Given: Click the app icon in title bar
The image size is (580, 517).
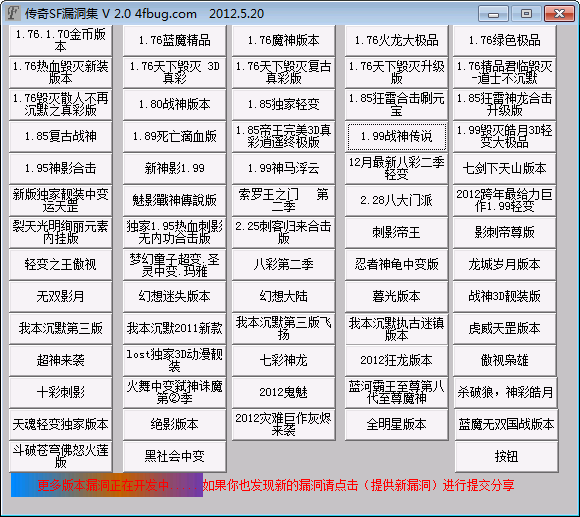Looking at the screenshot, I should coord(13,13).
